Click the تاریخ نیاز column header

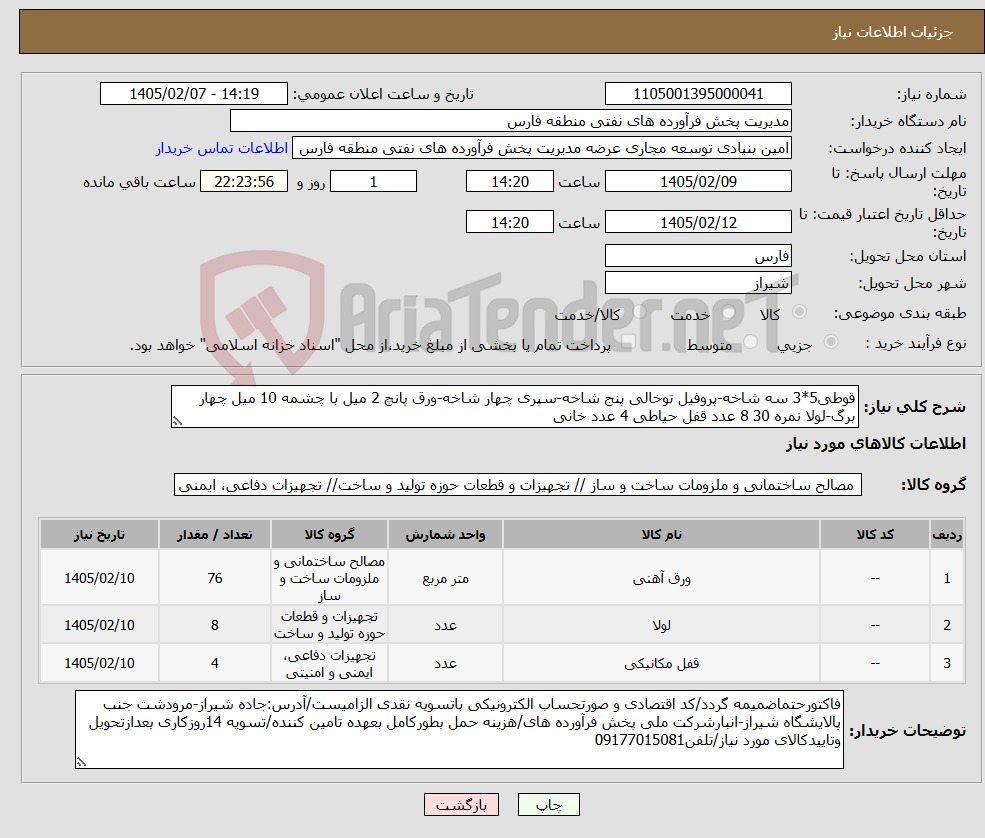pos(99,535)
